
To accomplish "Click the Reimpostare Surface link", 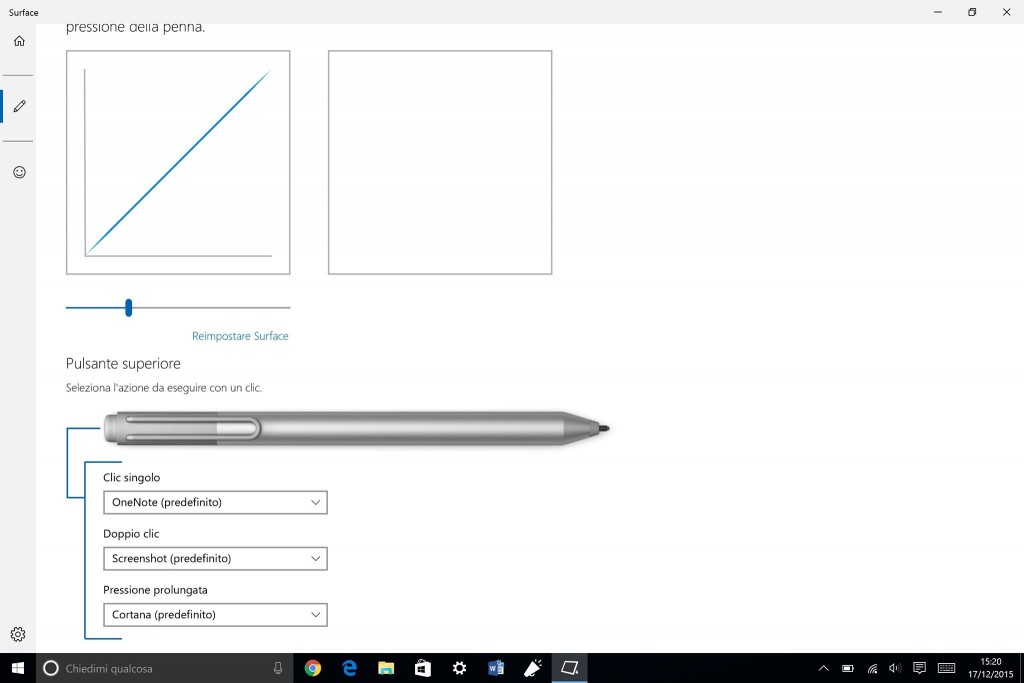I will (x=240, y=336).
